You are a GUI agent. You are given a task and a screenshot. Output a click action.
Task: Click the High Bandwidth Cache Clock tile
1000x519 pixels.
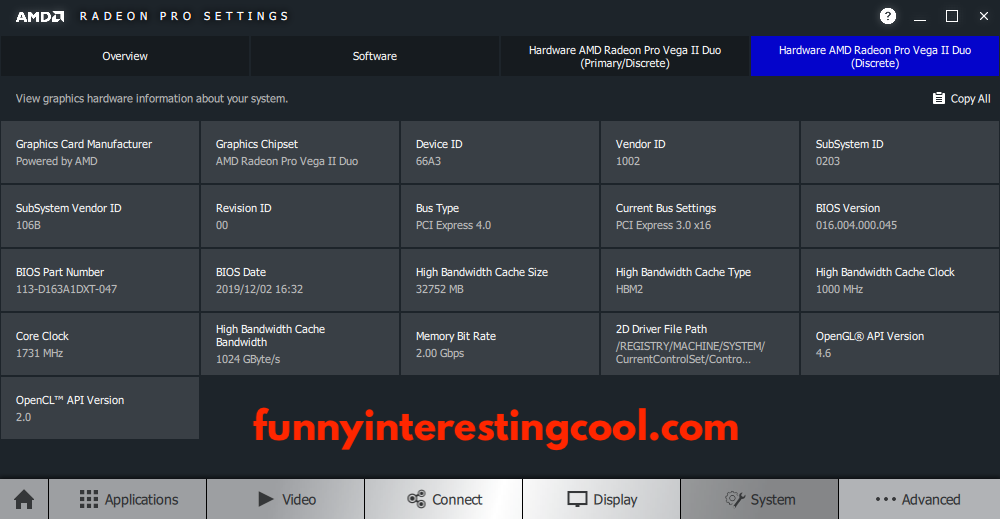tap(900, 280)
